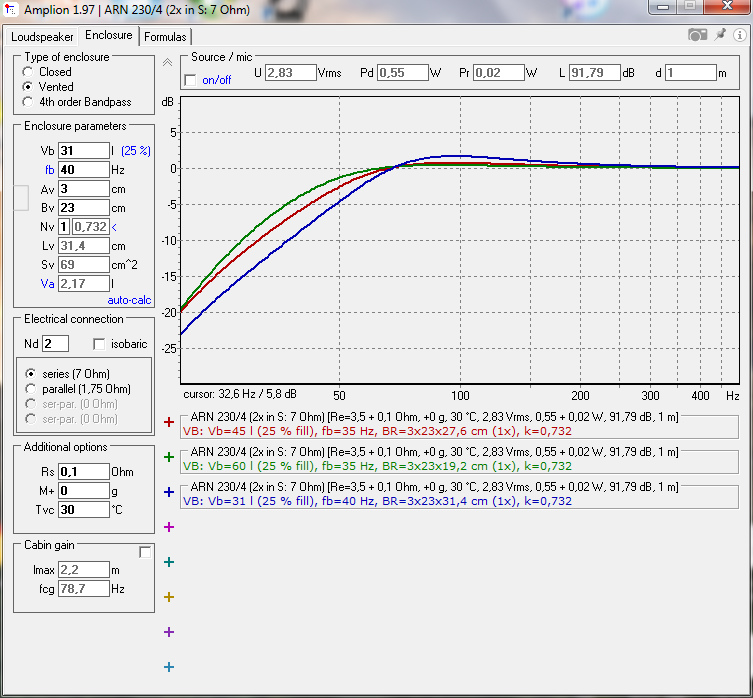Click the Pr power field showing 0,02
Viewport: 753px width, 698px height.
[x=499, y=73]
